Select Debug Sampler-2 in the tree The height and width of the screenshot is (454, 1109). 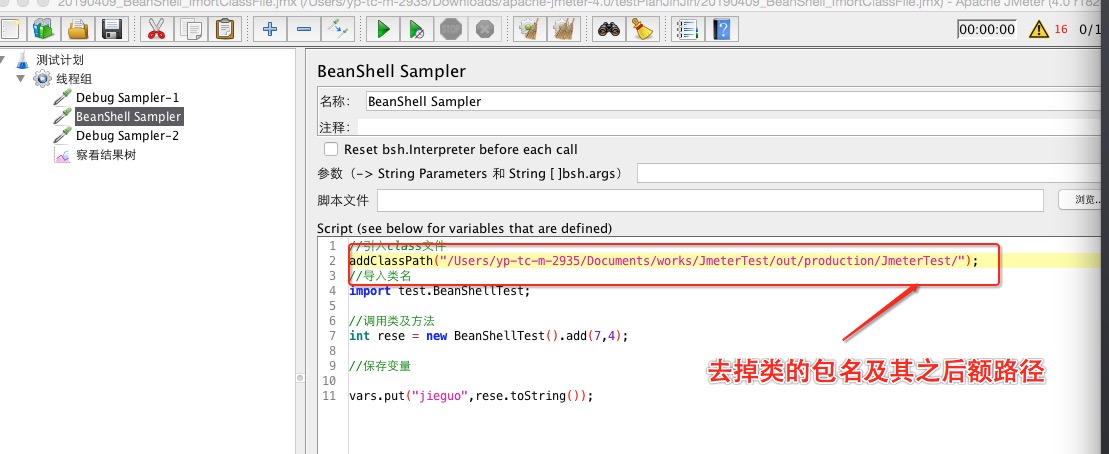pyautogui.click(x=127, y=136)
